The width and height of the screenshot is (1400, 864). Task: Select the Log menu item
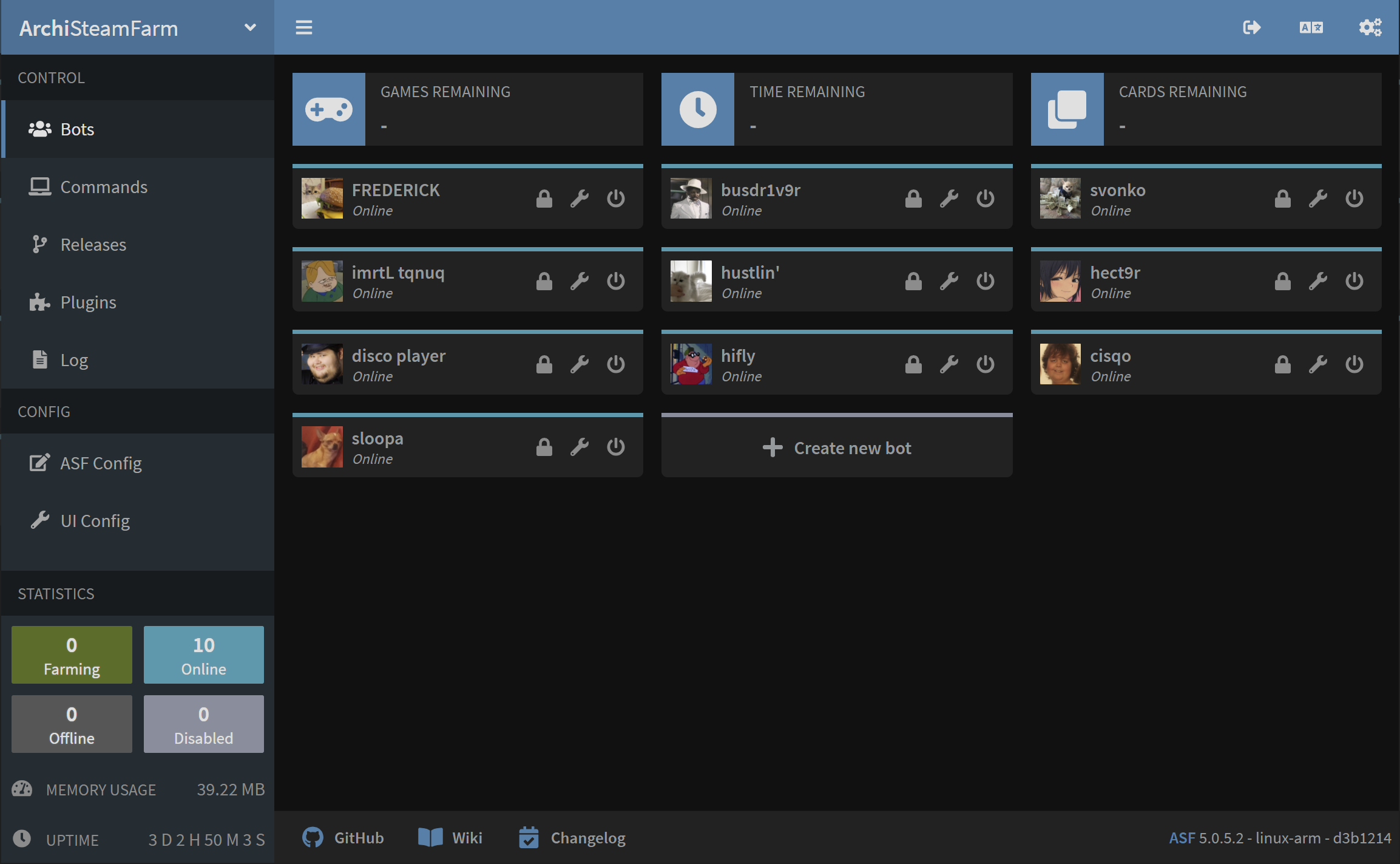click(x=74, y=359)
